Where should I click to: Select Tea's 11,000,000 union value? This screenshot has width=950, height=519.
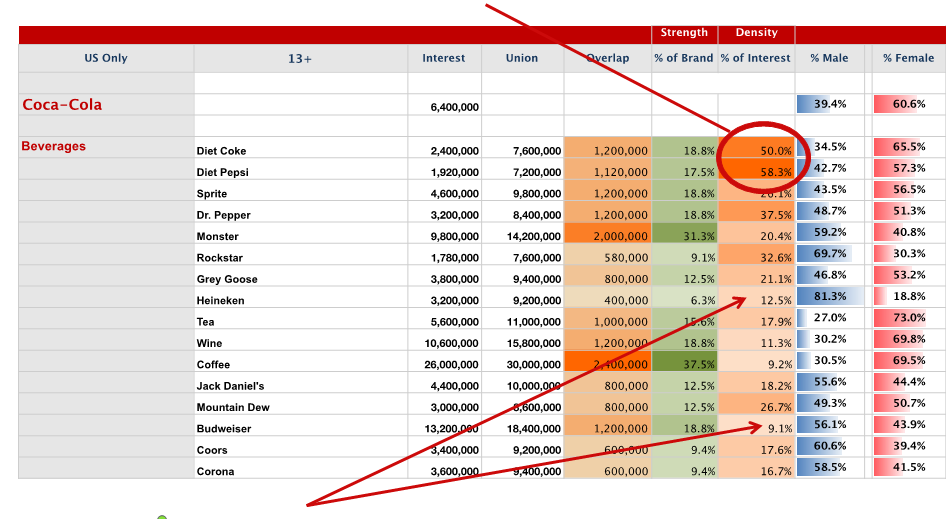pos(534,322)
